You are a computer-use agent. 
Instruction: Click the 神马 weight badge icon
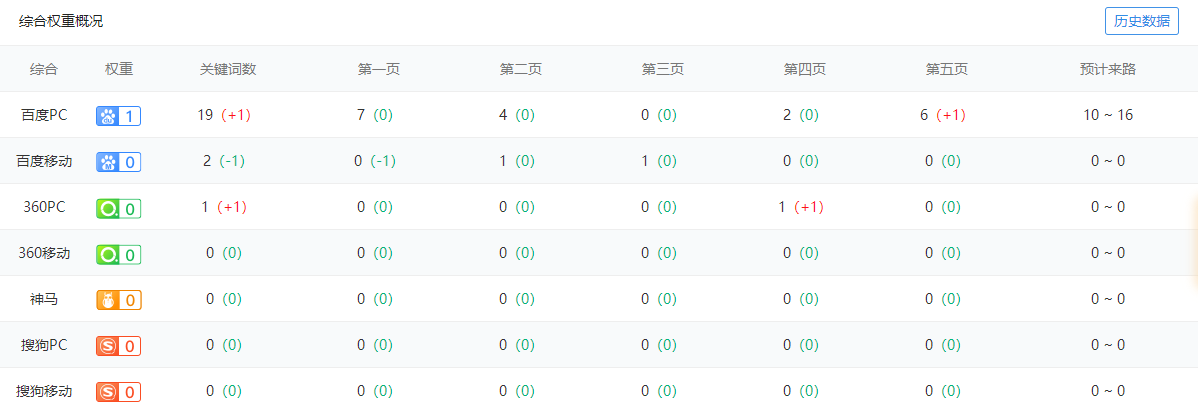coord(118,299)
